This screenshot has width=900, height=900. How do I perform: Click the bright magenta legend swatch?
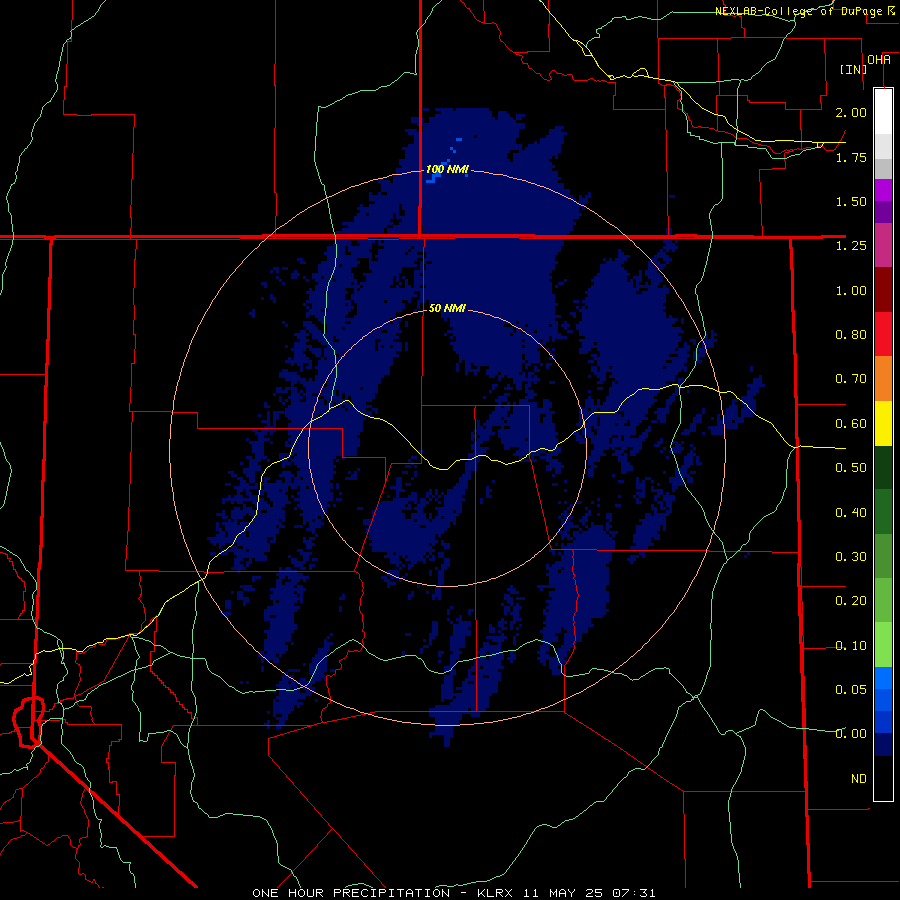coord(883,190)
